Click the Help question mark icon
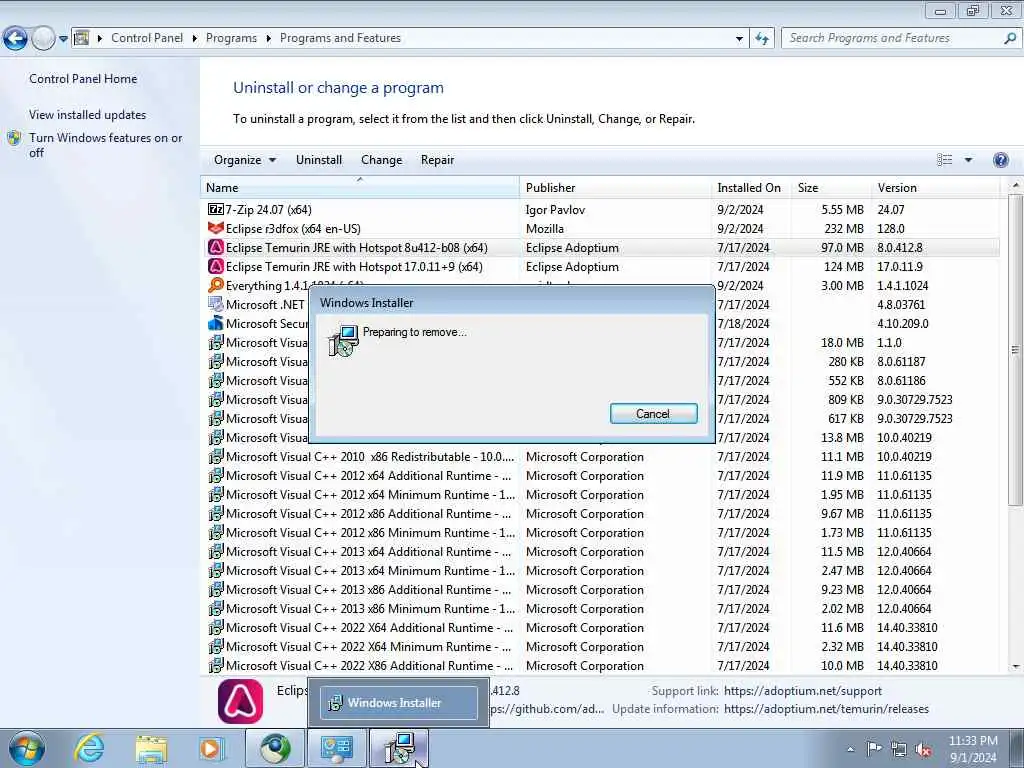 pyautogui.click(x=1000, y=160)
